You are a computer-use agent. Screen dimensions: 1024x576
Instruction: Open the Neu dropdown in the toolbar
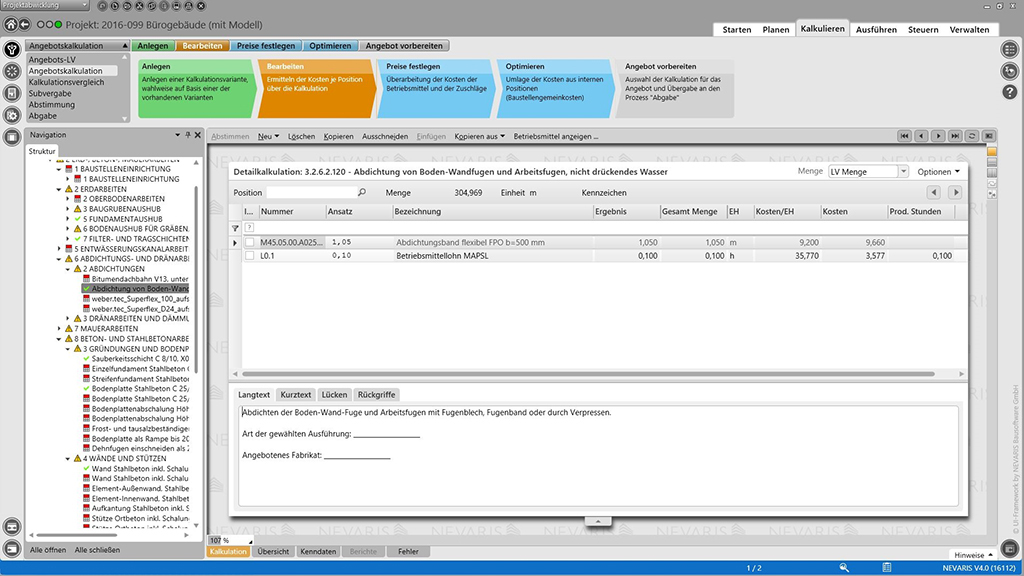pos(268,136)
